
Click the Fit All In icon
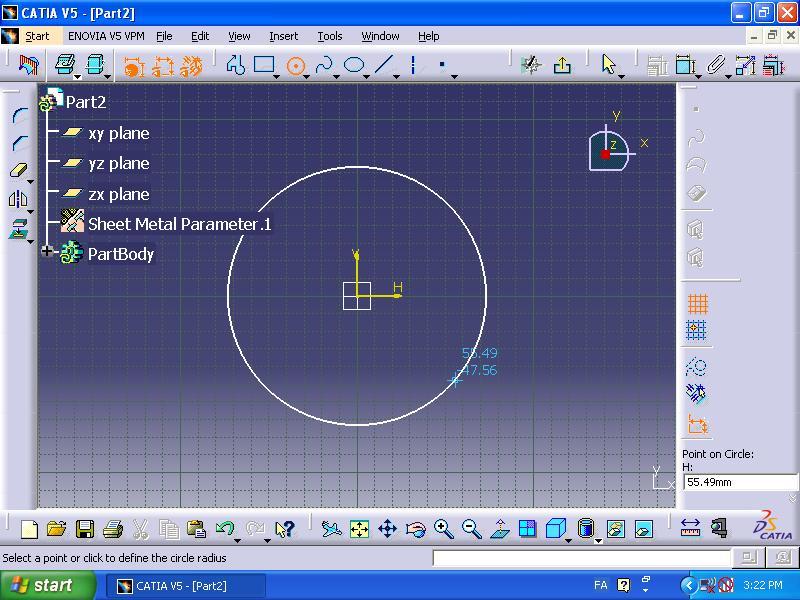[359, 529]
